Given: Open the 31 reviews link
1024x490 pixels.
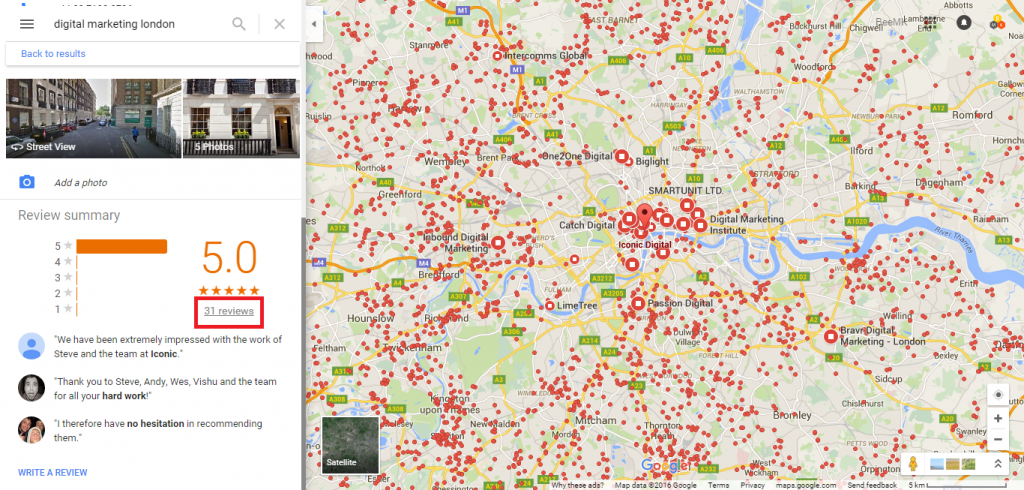Looking at the screenshot, I should click(229, 311).
